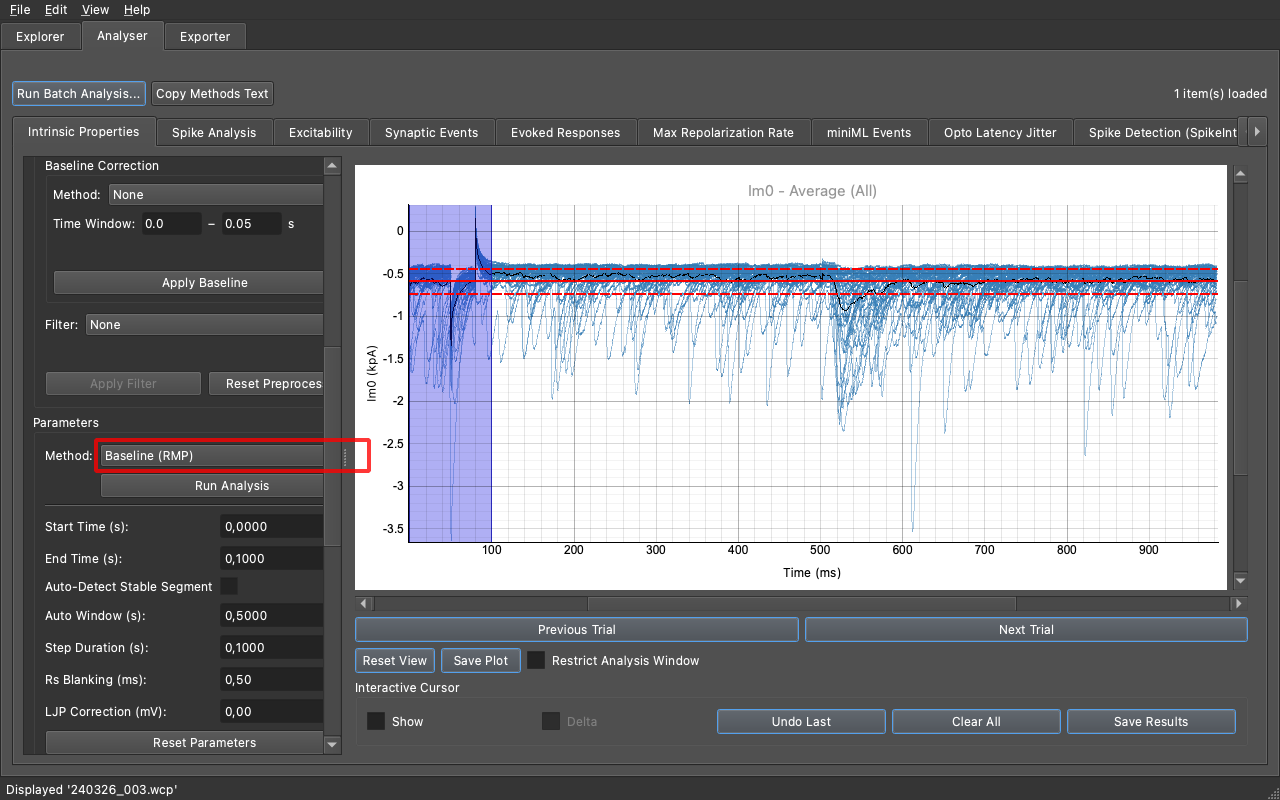The height and width of the screenshot is (800, 1280).
Task: Enable the Show cursor checkbox
Action: coord(376,721)
